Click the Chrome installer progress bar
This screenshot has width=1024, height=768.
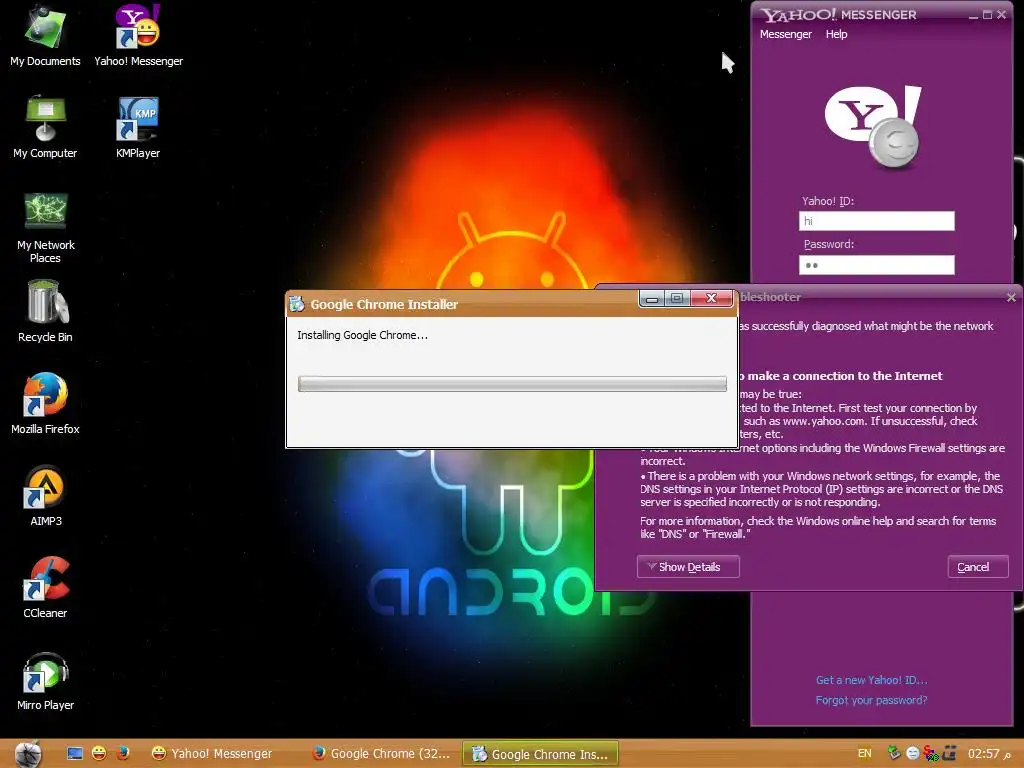512,383
